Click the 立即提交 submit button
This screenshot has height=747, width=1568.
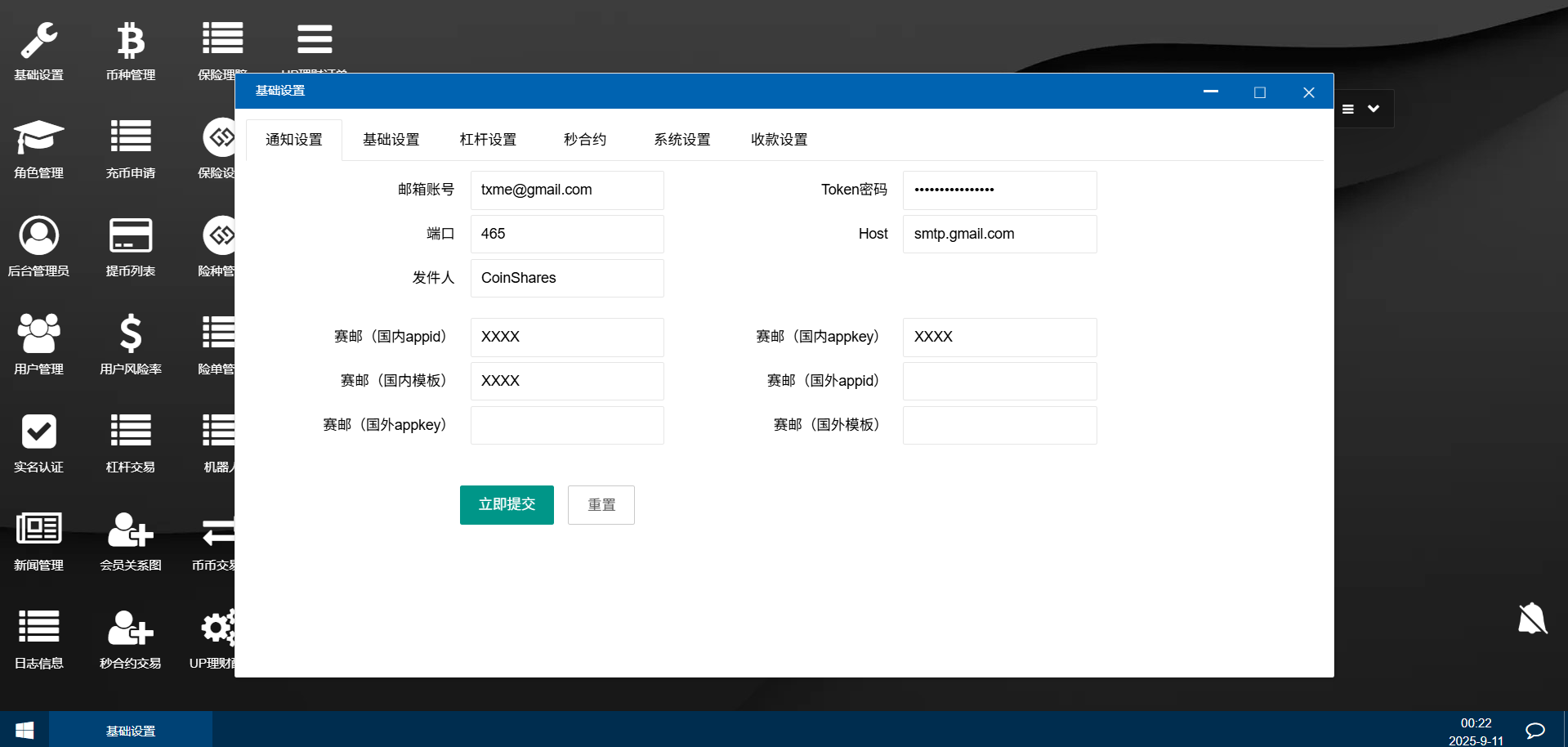click(507, 505)
